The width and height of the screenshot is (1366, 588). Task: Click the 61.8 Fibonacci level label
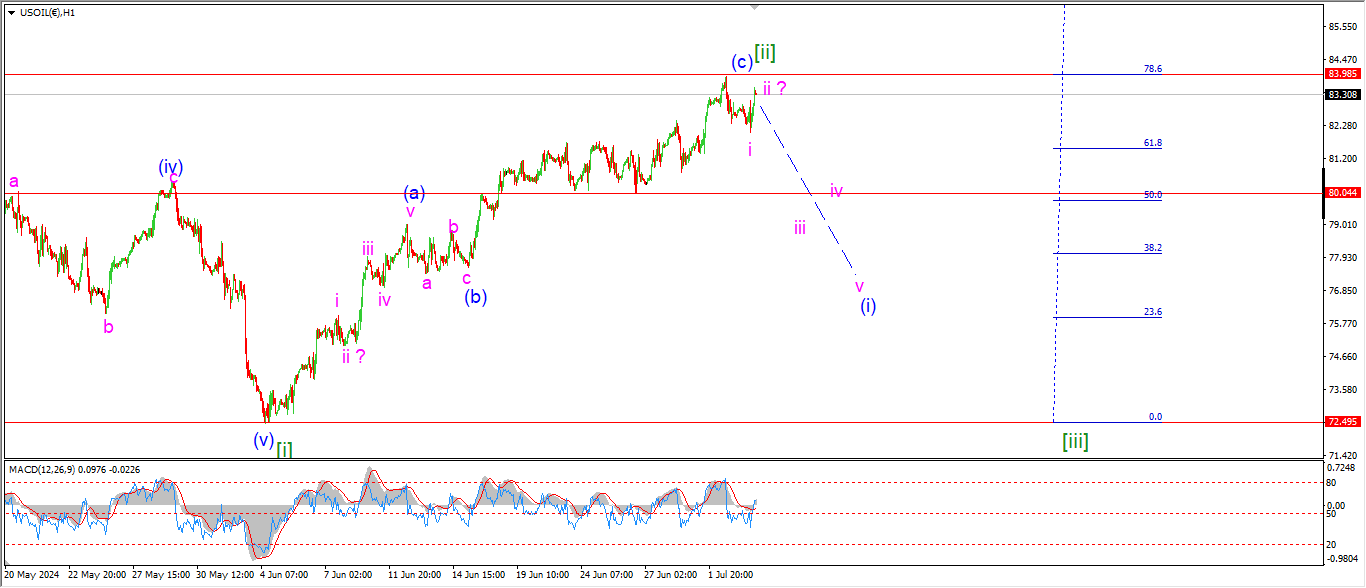click(1152, 143)
